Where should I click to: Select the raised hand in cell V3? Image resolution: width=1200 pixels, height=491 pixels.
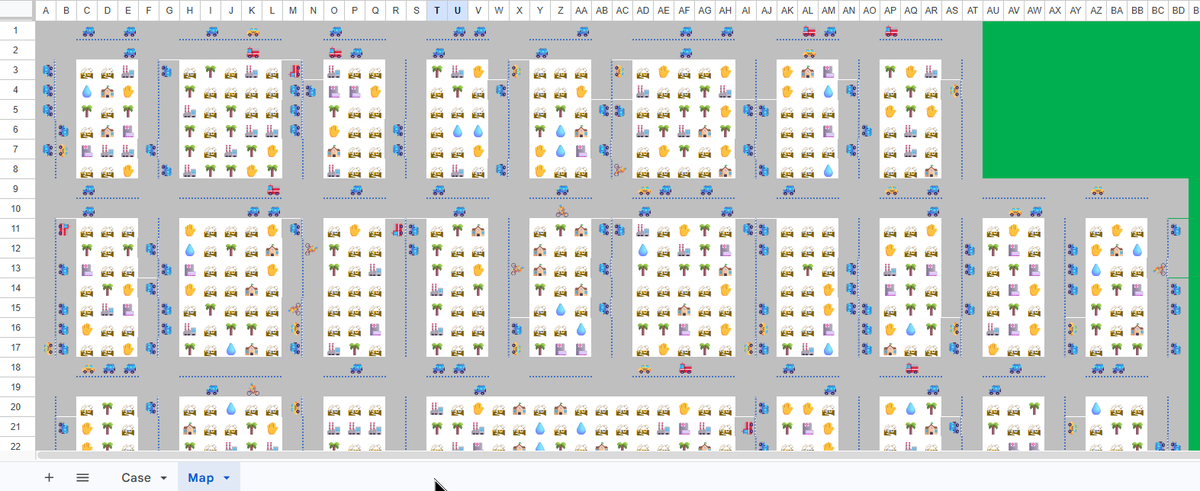[478, 72]
